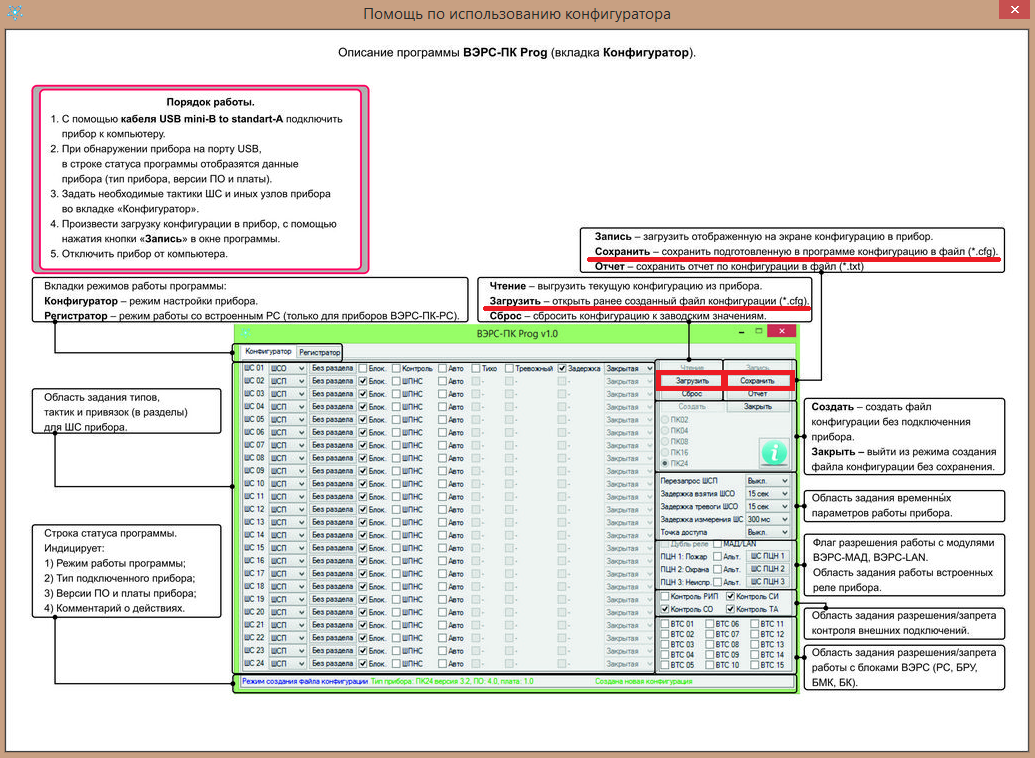
Task: Open the Задержка взятия ШСО dropdown
Action: (x=767, y=494)
